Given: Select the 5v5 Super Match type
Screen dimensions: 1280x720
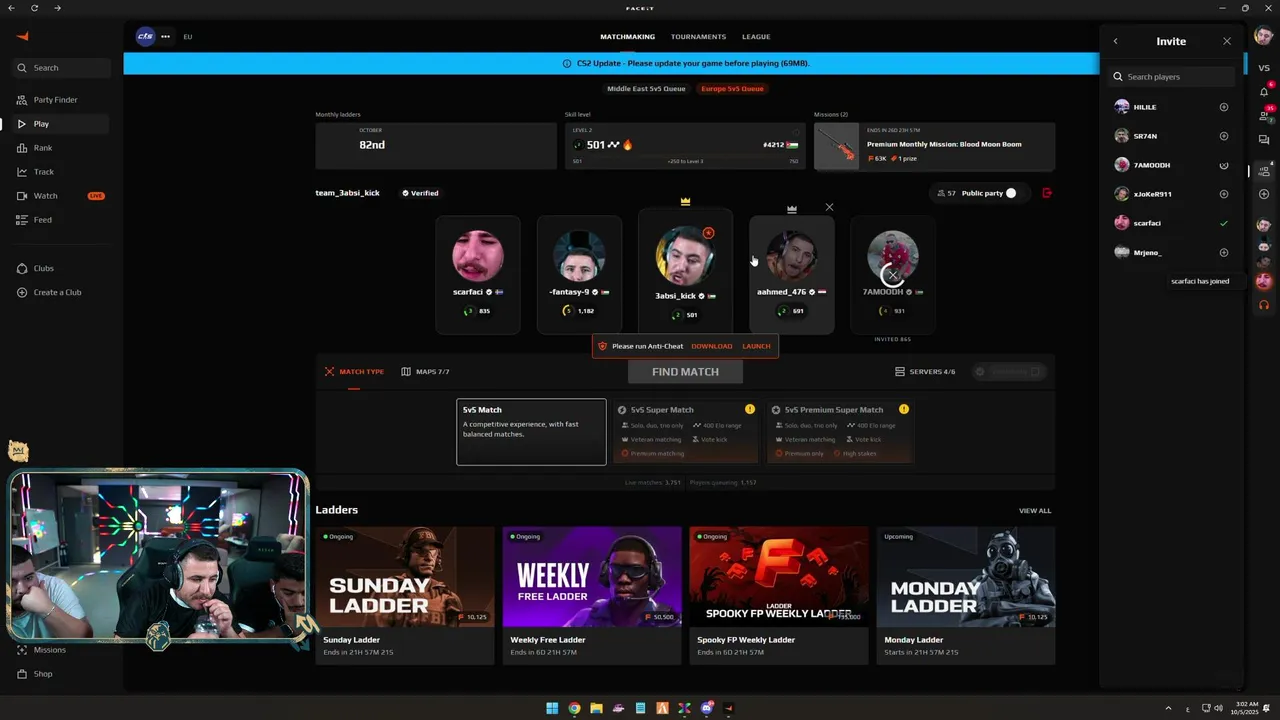Looking at the screenshot, I should (x=685, y=432).
